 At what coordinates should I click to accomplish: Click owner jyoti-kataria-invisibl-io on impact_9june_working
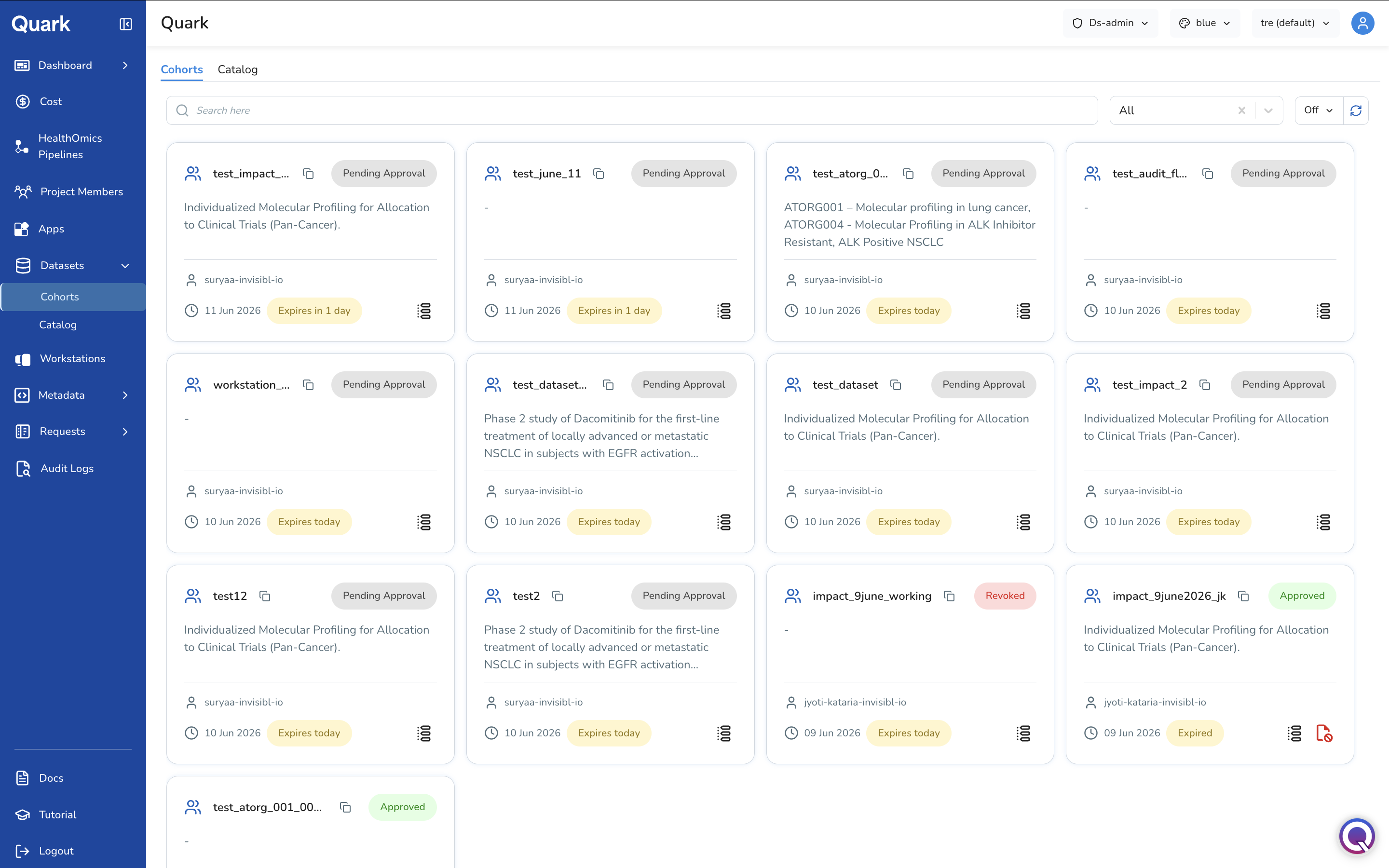(855, 702)
